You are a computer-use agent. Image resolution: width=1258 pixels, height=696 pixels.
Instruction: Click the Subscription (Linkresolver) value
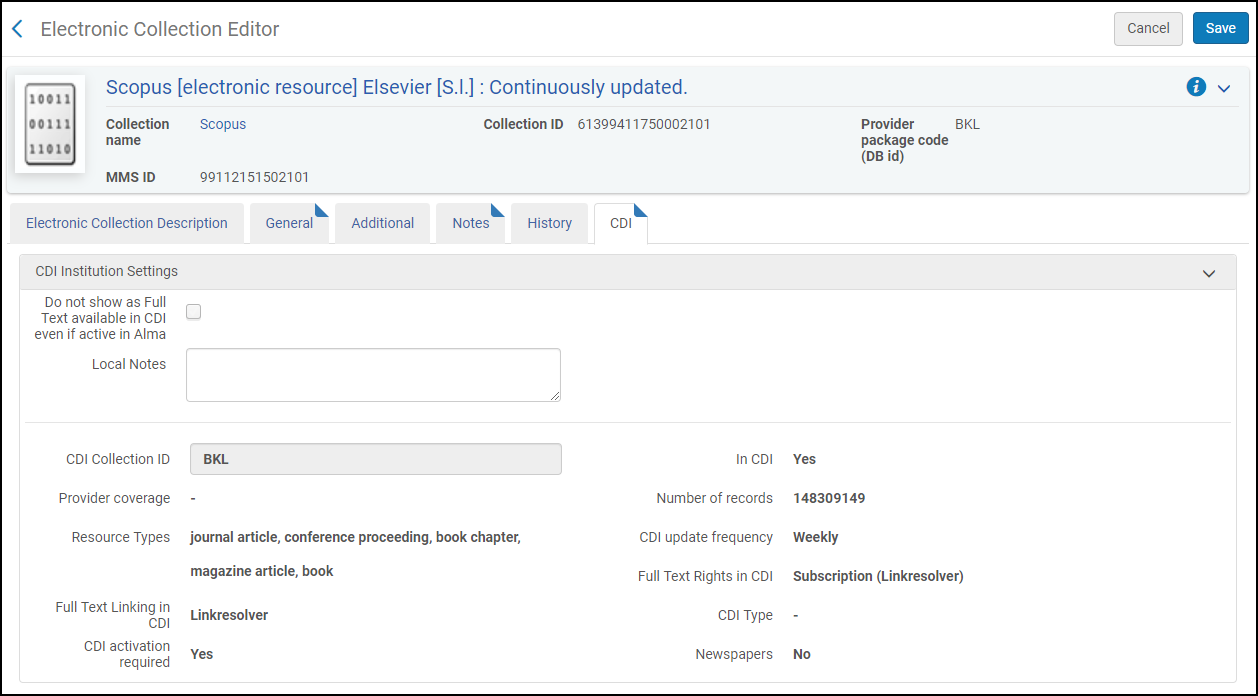click(x=878, y=576)
